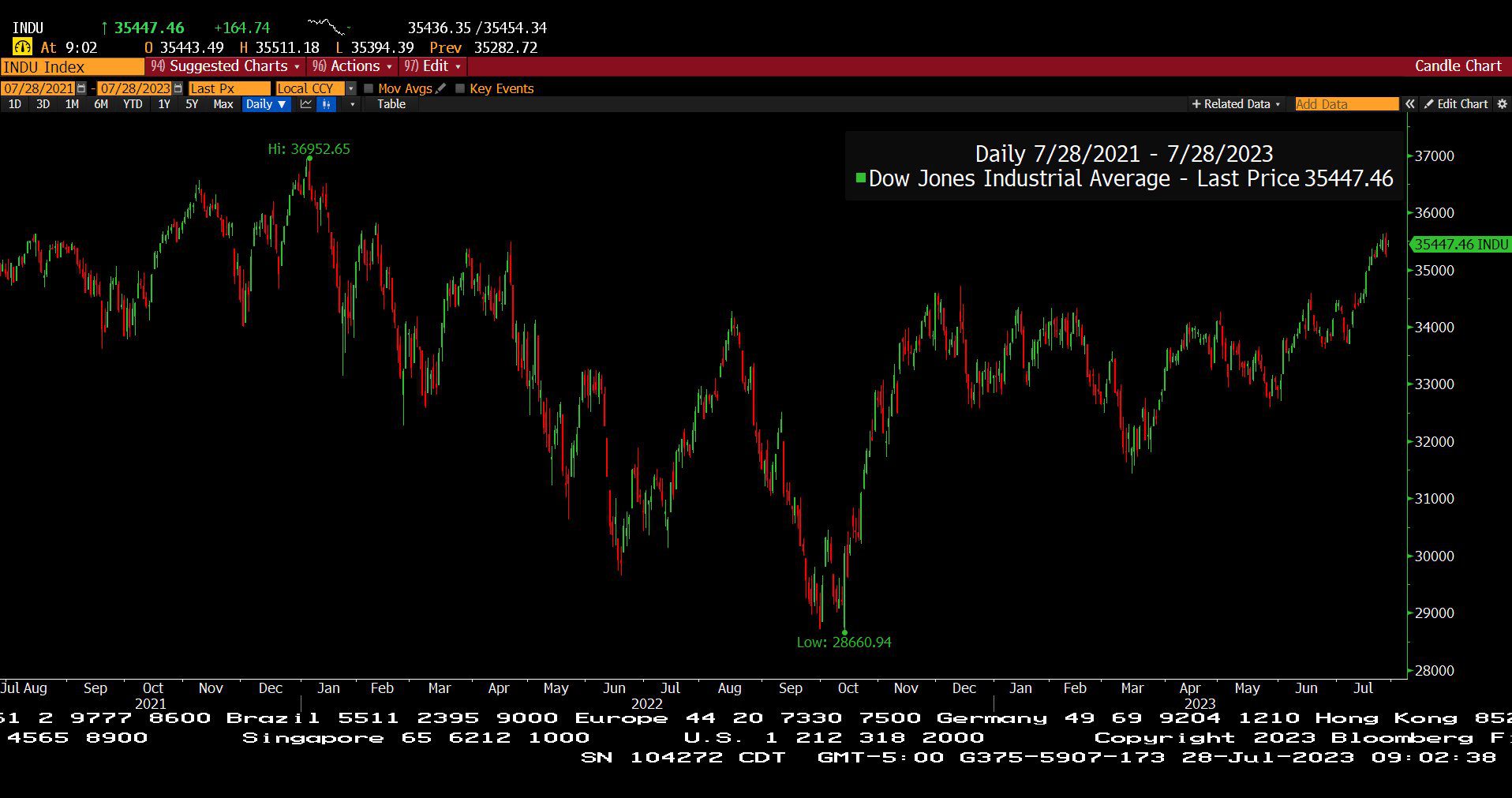The image size is (1512, 798).
Task: Expand the Local CCY currency dropdown arrow
Action: 351,88
